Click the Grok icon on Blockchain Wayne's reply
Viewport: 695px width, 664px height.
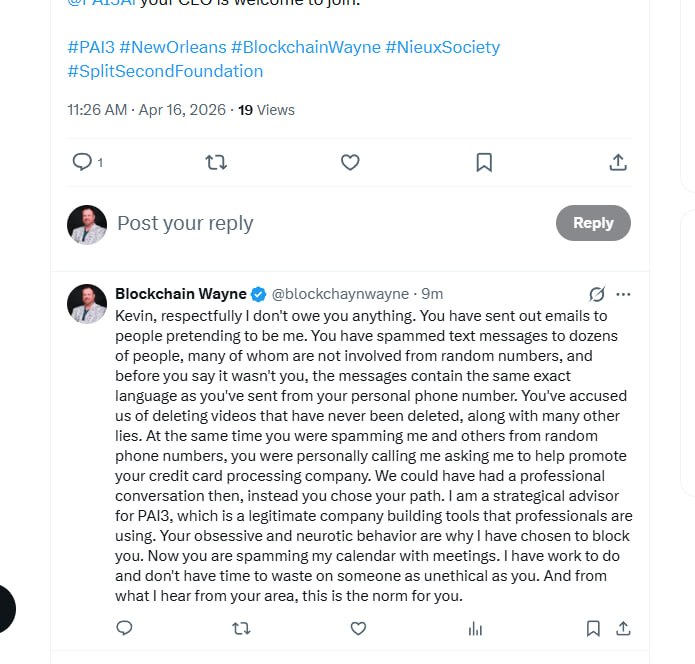[597, 294]
